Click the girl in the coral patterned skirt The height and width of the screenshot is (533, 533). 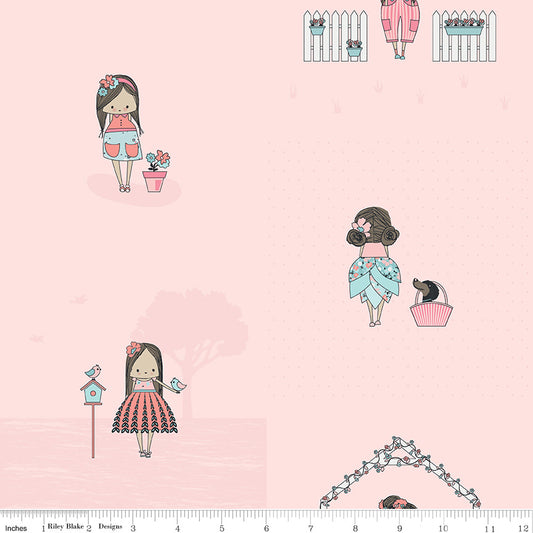145,399
